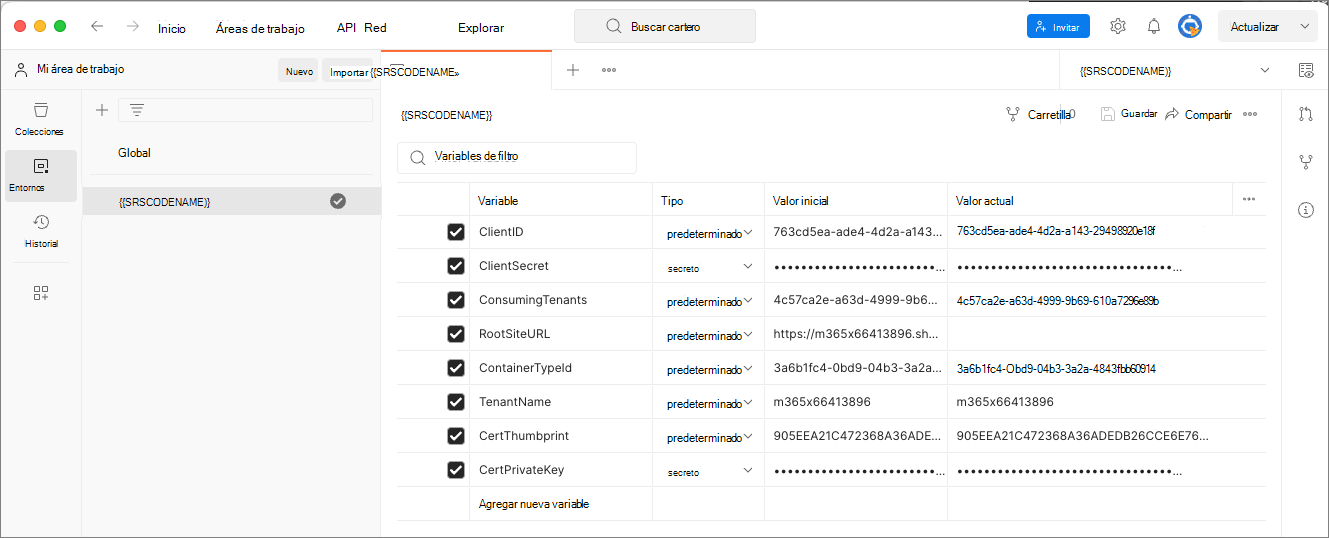Expand the Actualizar dropdown arrow
Image resolution: width=1329 pixels, height=538 pixels.
1304,27
